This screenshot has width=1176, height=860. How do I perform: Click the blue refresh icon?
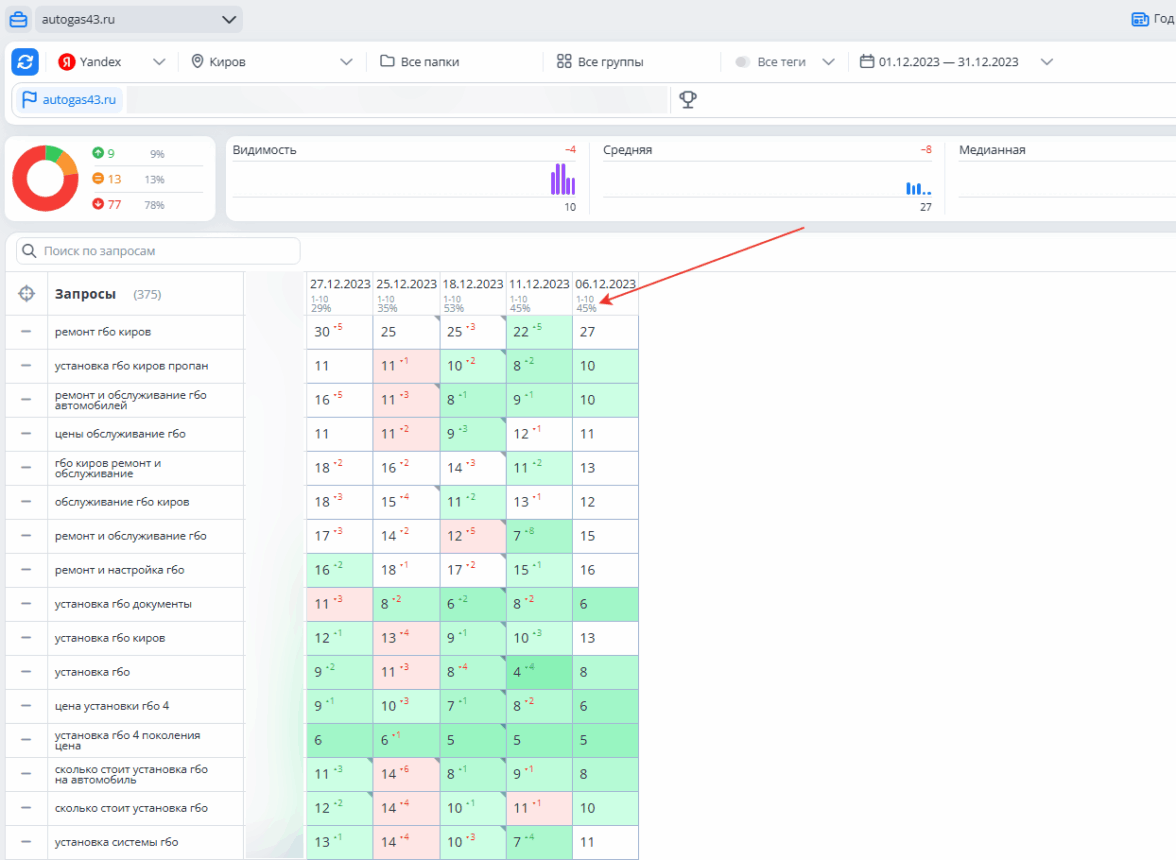point(25,62)
